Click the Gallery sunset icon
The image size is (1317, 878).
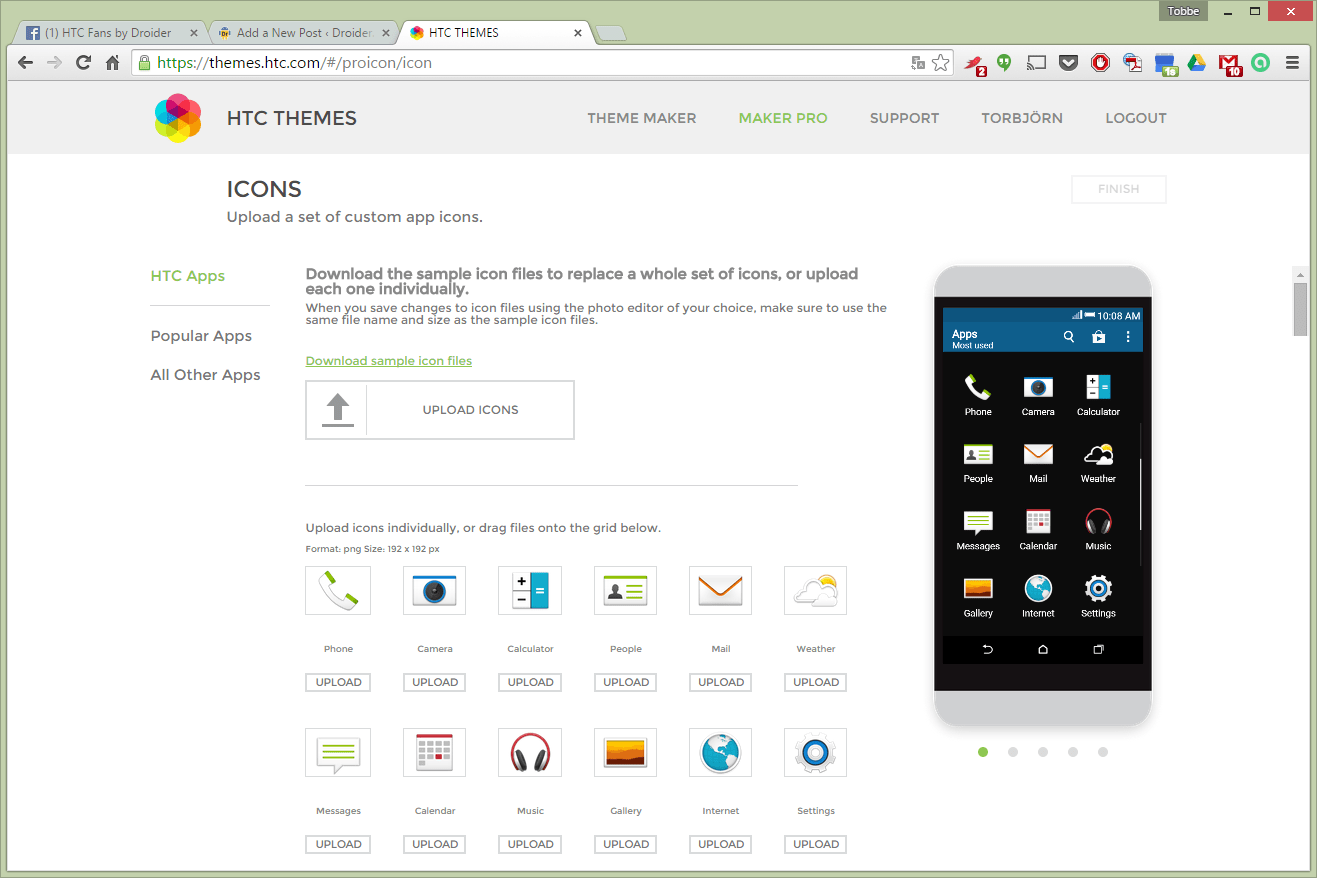[x=625, y=752]
